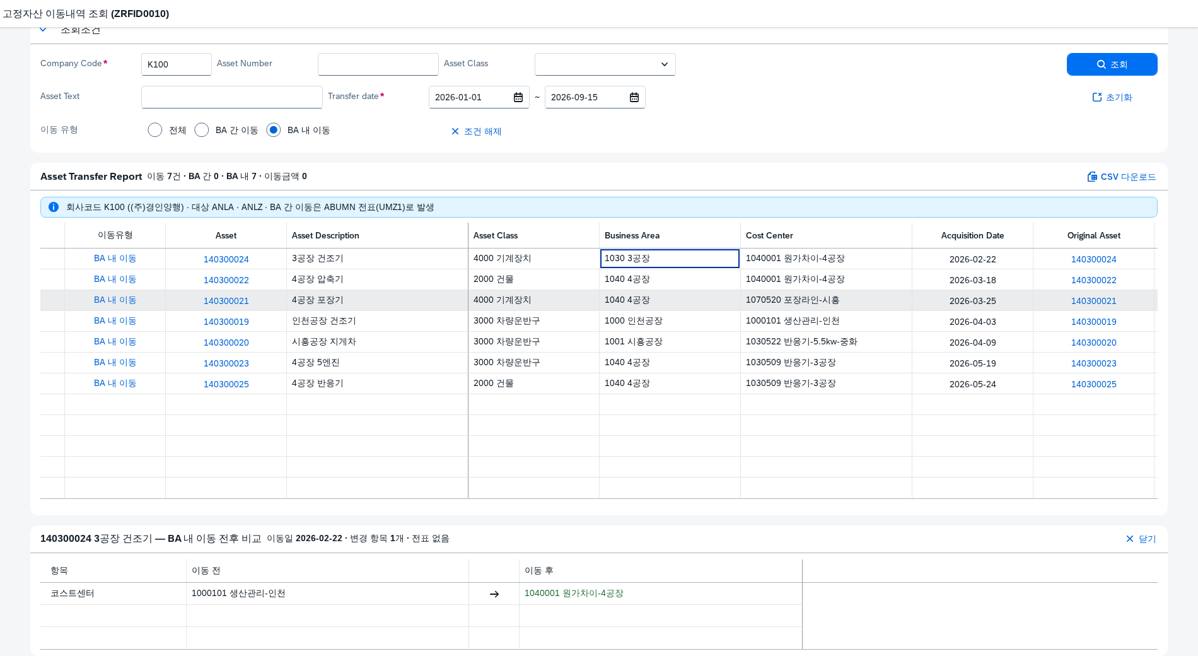1198x656 pixels.
Task: Click the 2000 건물 cell in 4공장 반응기 row
Action: tap(533, 383)
